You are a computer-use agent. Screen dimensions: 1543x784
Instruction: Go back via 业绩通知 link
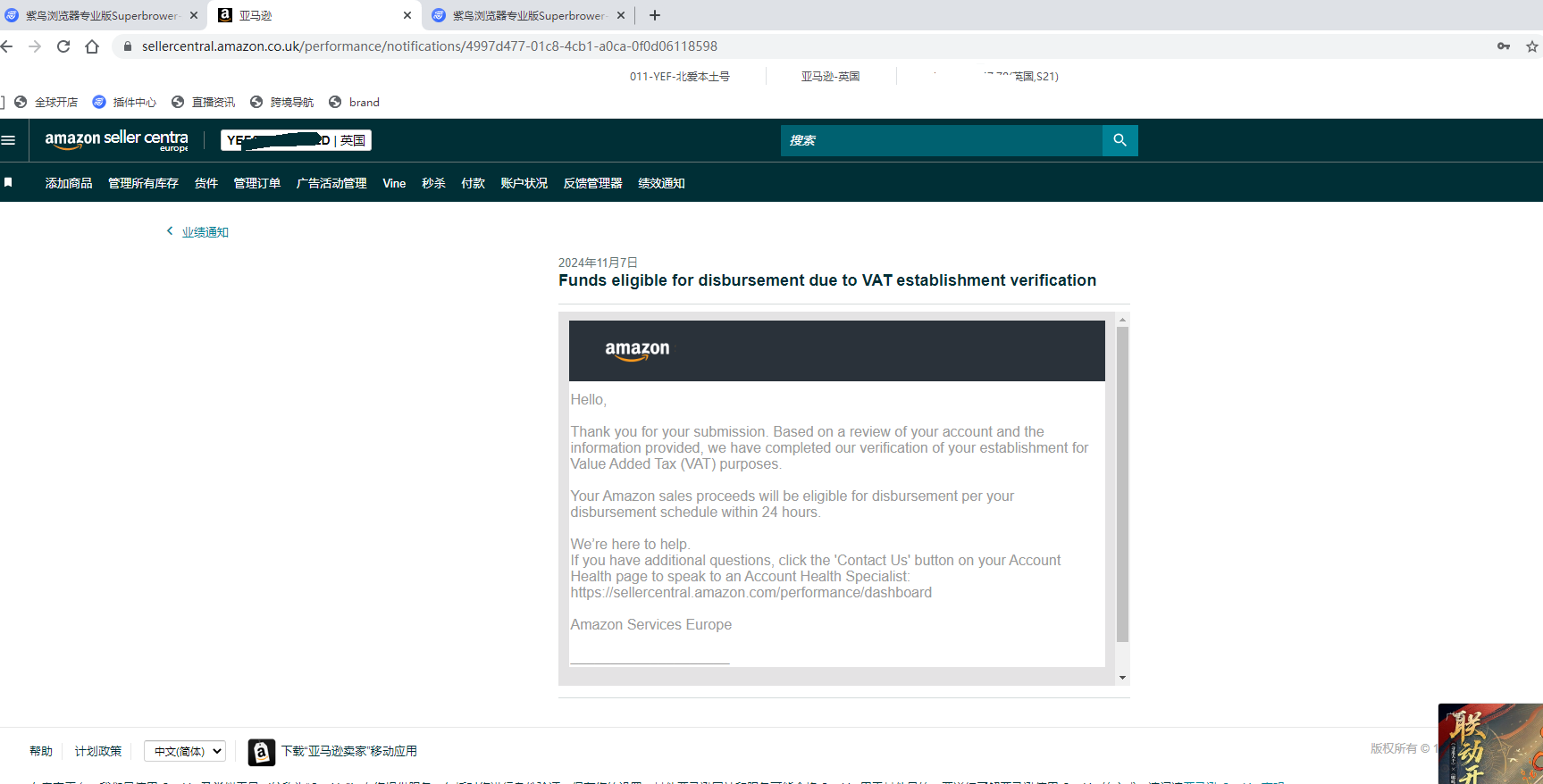click(205, 232)
